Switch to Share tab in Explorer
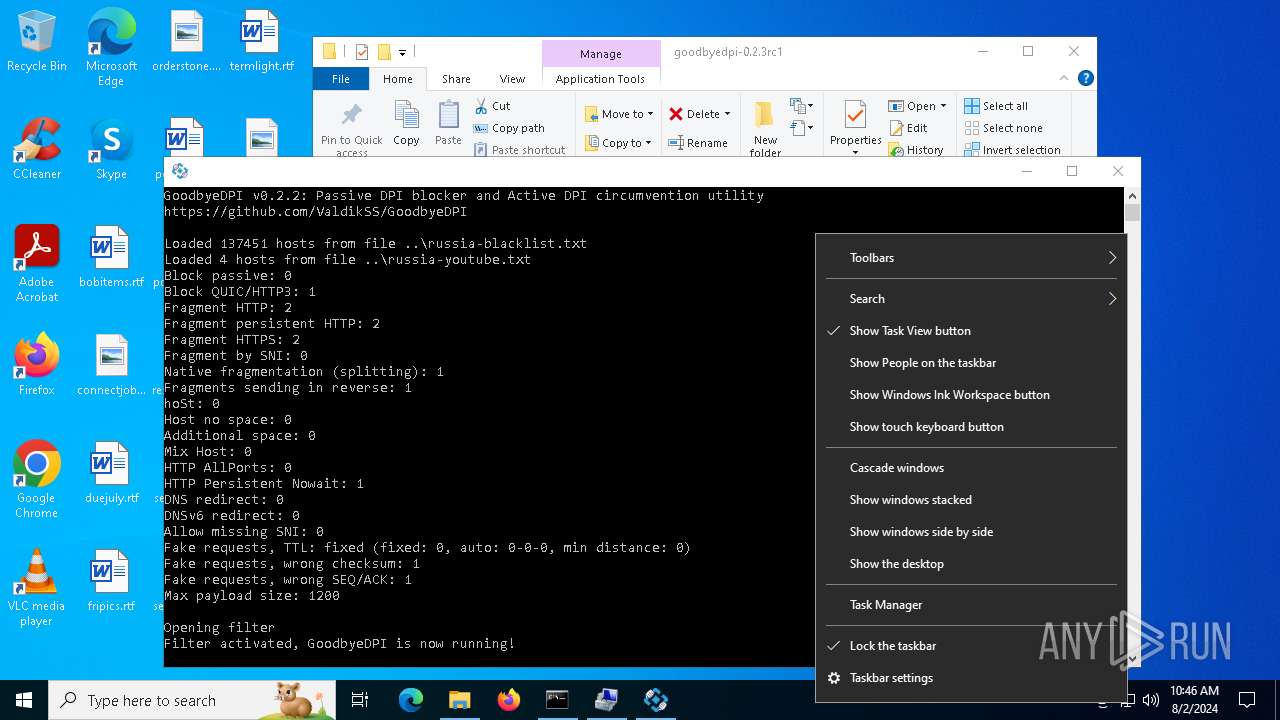The image size is (1280, 720). click(x=456, y=79)
